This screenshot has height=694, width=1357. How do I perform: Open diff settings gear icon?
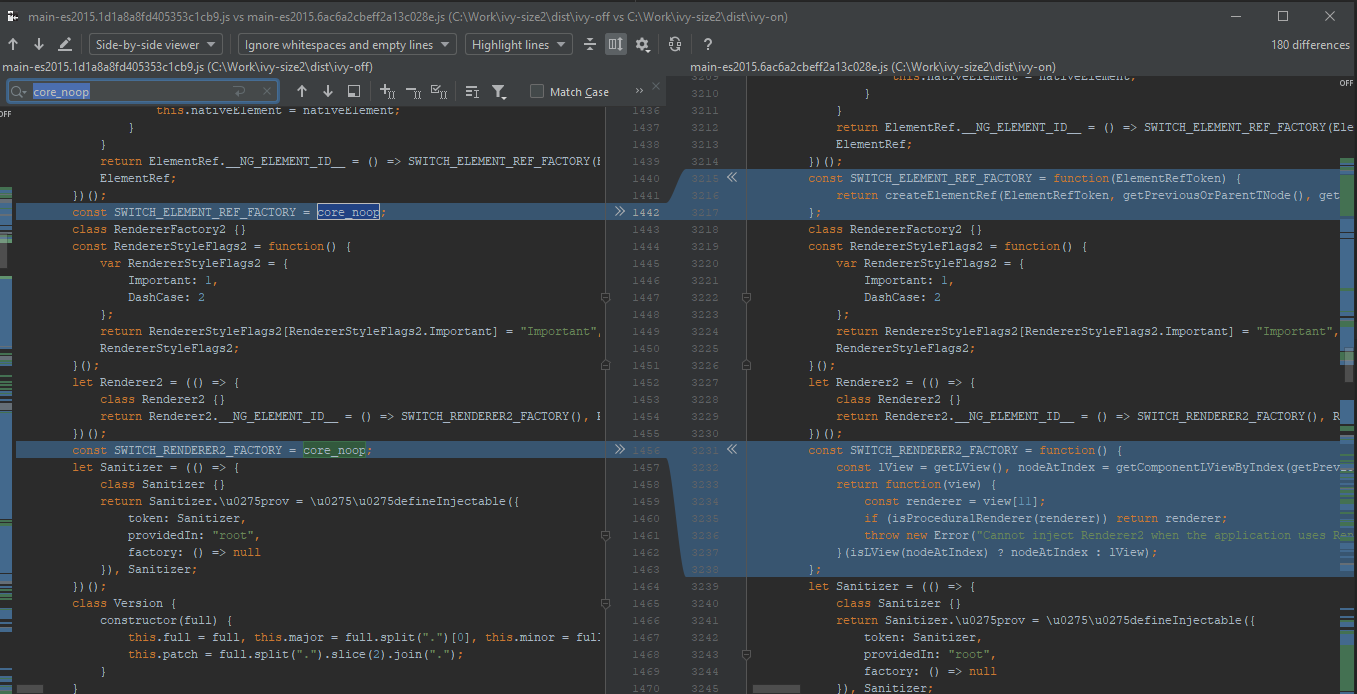642,44
